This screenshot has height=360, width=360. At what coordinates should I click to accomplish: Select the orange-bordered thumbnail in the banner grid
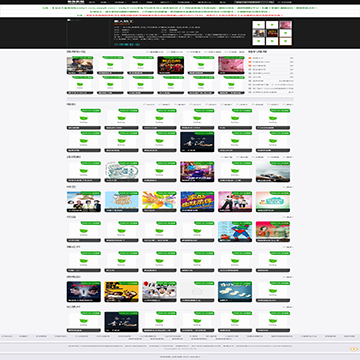286,41
